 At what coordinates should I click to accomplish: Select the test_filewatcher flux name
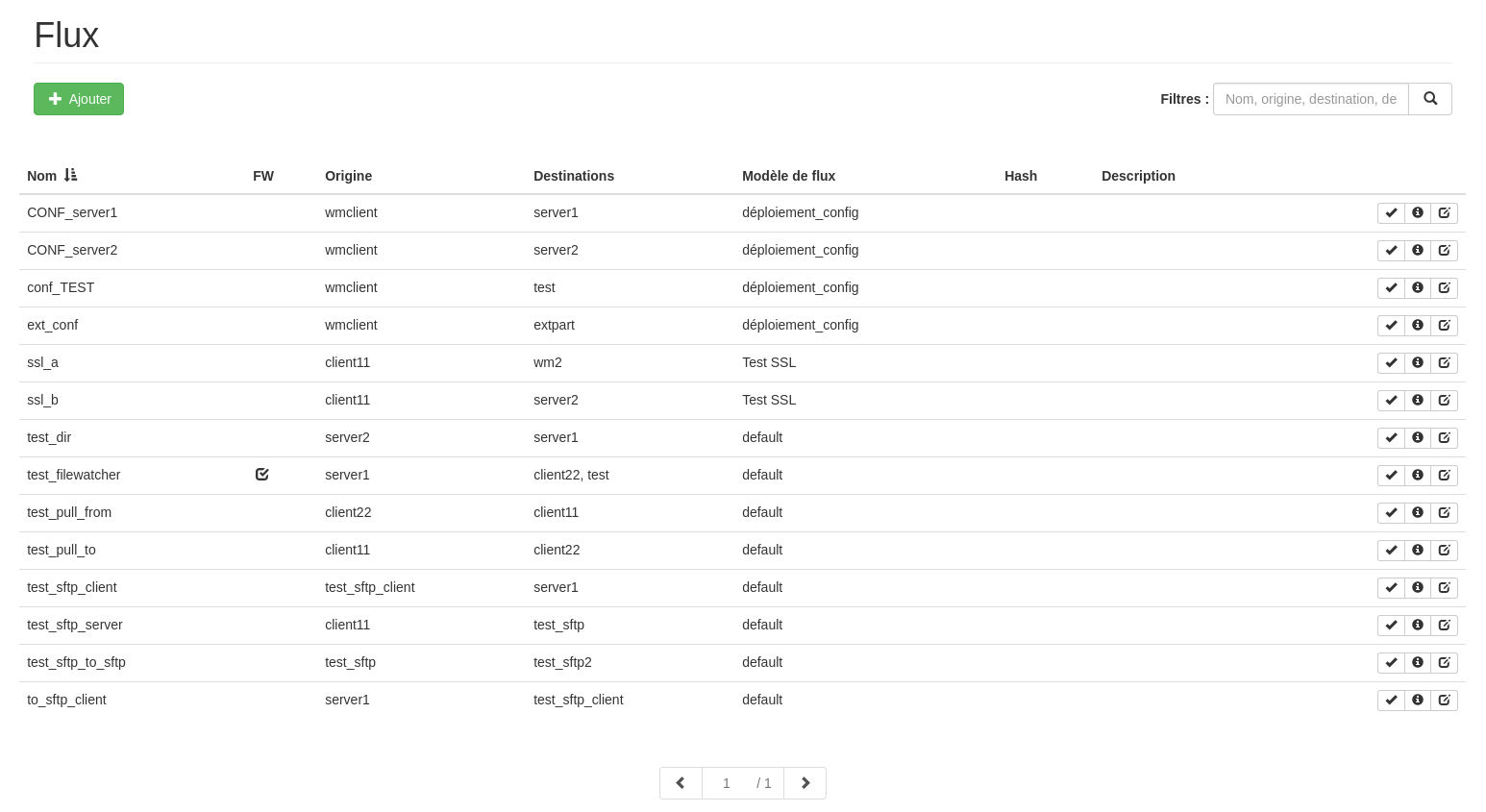[74, 475]
